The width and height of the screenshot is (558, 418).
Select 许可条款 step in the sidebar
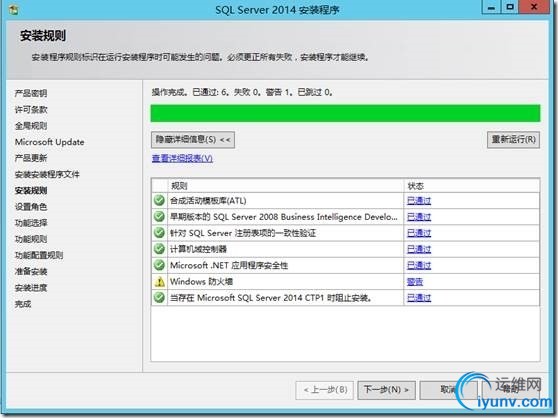[31, 110]
